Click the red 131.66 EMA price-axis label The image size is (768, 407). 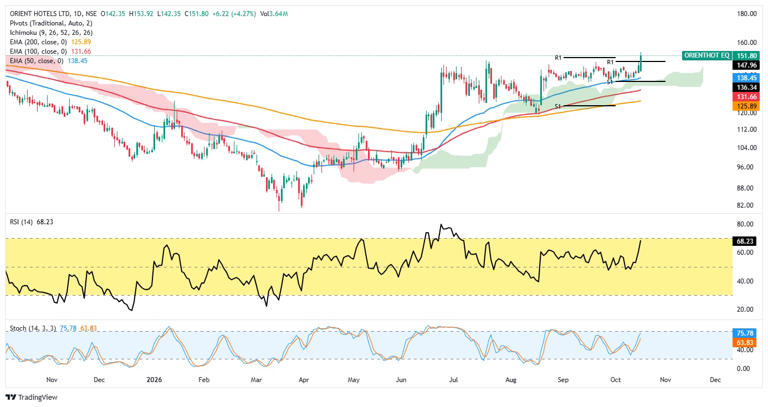pyautogui.click(x=746, y=97)
